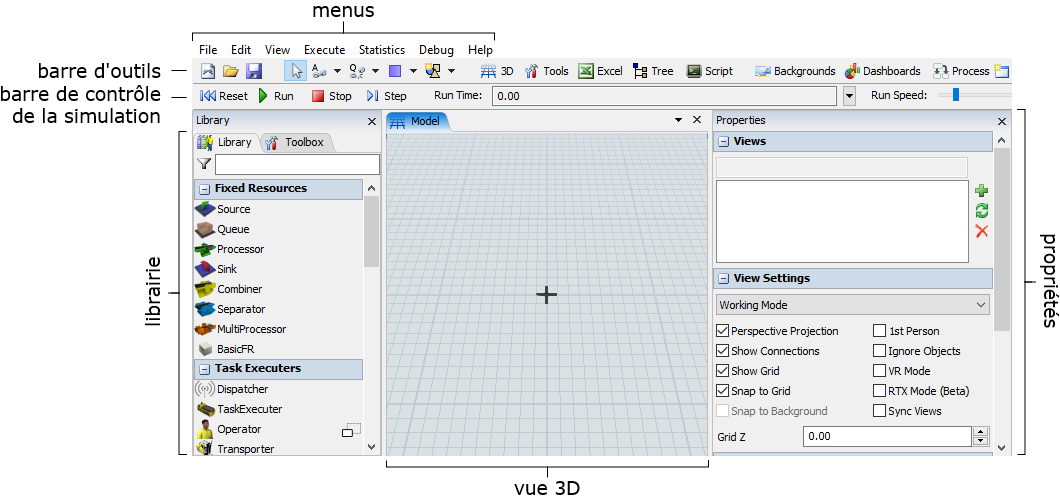Open the Excel interface tool
Image resolution: width=1060 pixels, height=498 pixels.
[600, 71]
